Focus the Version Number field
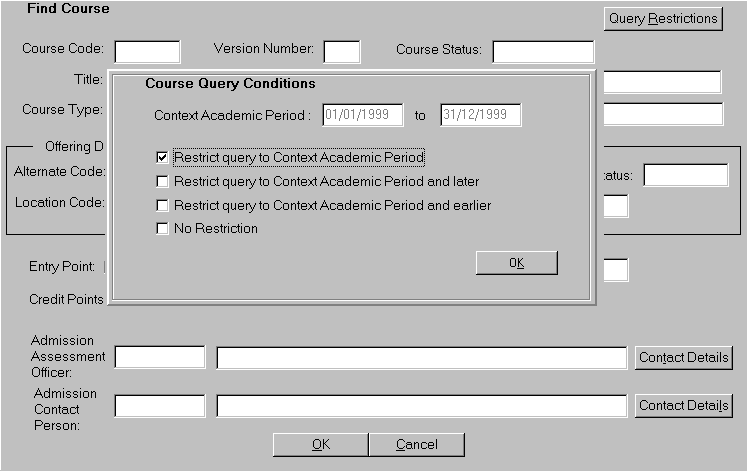Image resolution: width=747 pixels, height=471 pixels. coord(341,51)
